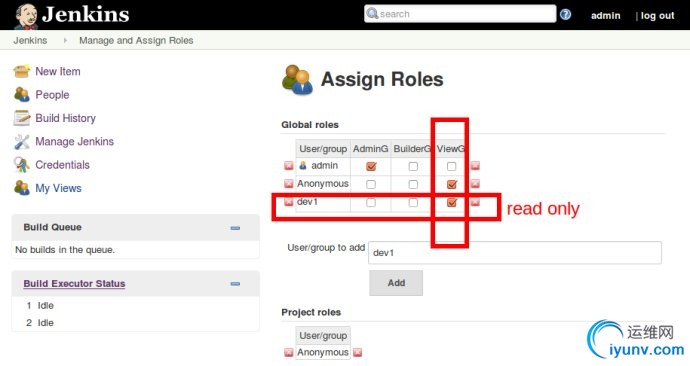Click the Build History notepad icon
Image resolution: width=690 pixels, height=366 pixels.
22,118
